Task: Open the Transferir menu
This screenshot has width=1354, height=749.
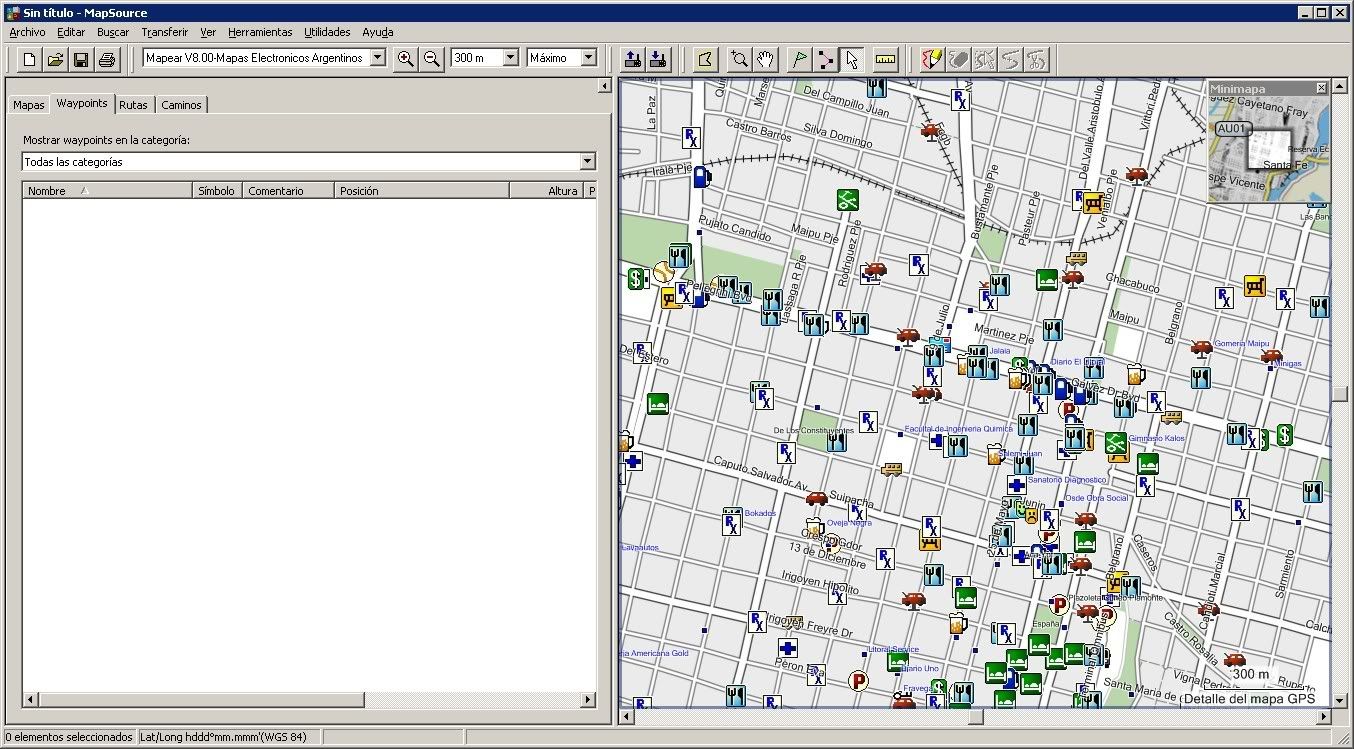Action: point(165,32)
